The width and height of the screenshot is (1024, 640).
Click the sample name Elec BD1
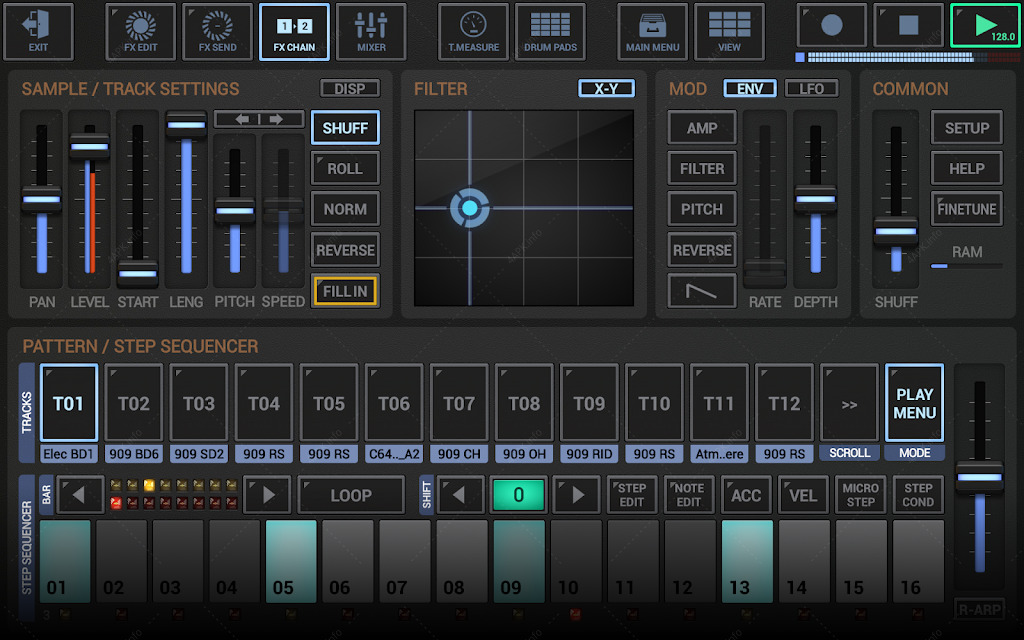[x=69, y=454]
